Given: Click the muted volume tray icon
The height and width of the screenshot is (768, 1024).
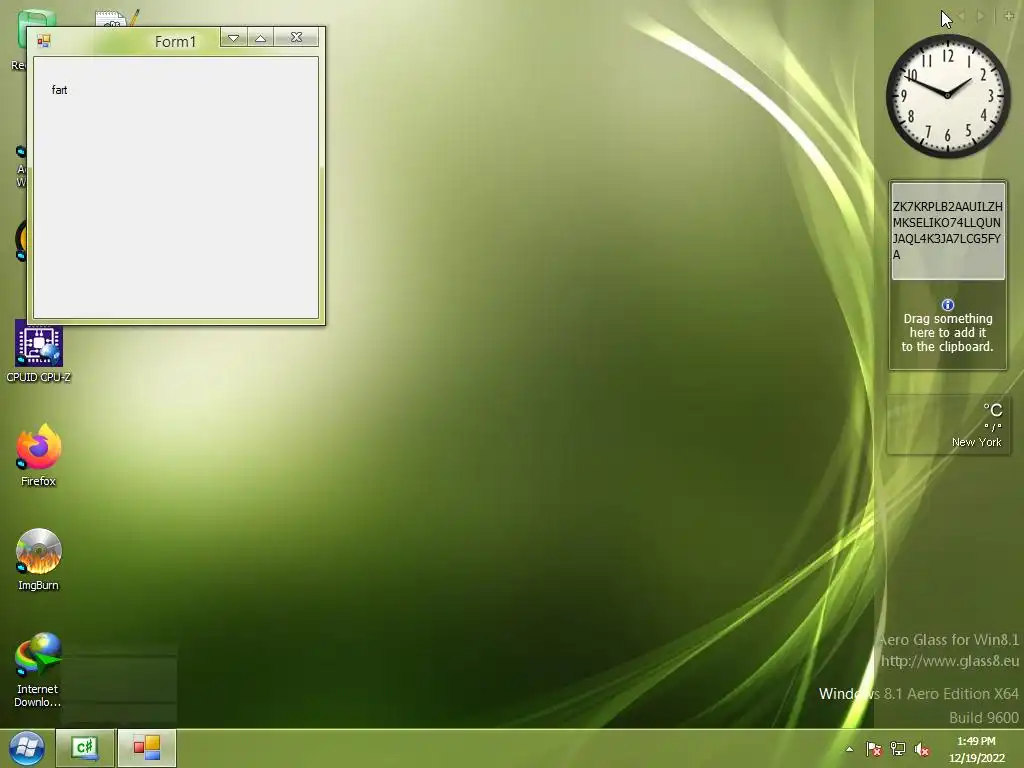Looking at the screenshot, I should pyautogui.click(x=922, y=749).
